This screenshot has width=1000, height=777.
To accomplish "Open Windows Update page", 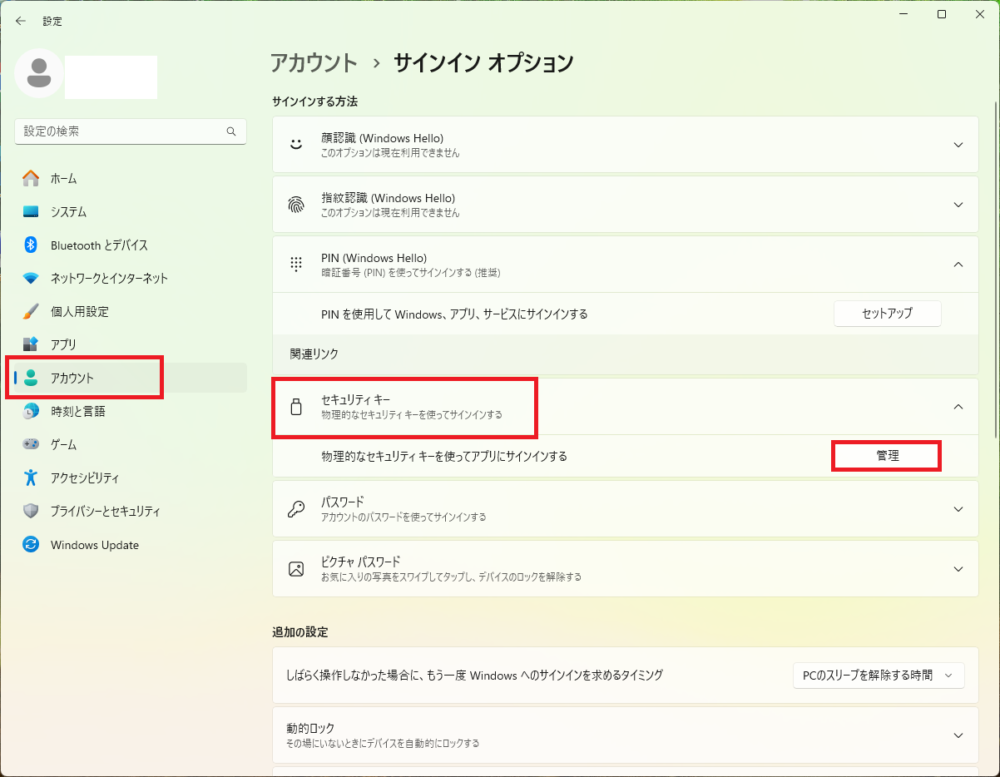I will point(94,545).
